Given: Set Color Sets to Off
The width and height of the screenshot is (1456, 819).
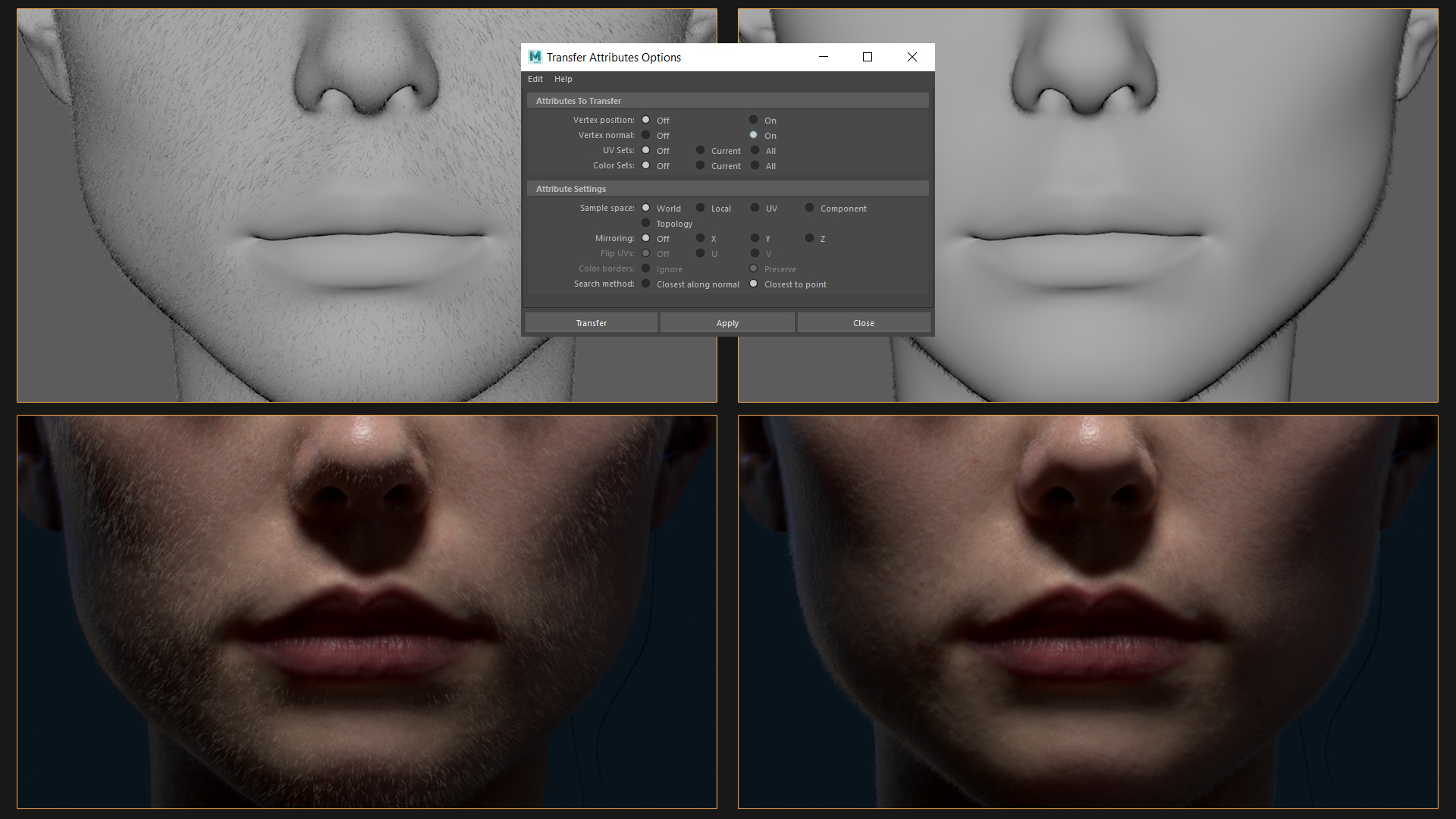Looking at the screenshot, I should point(646,165).
